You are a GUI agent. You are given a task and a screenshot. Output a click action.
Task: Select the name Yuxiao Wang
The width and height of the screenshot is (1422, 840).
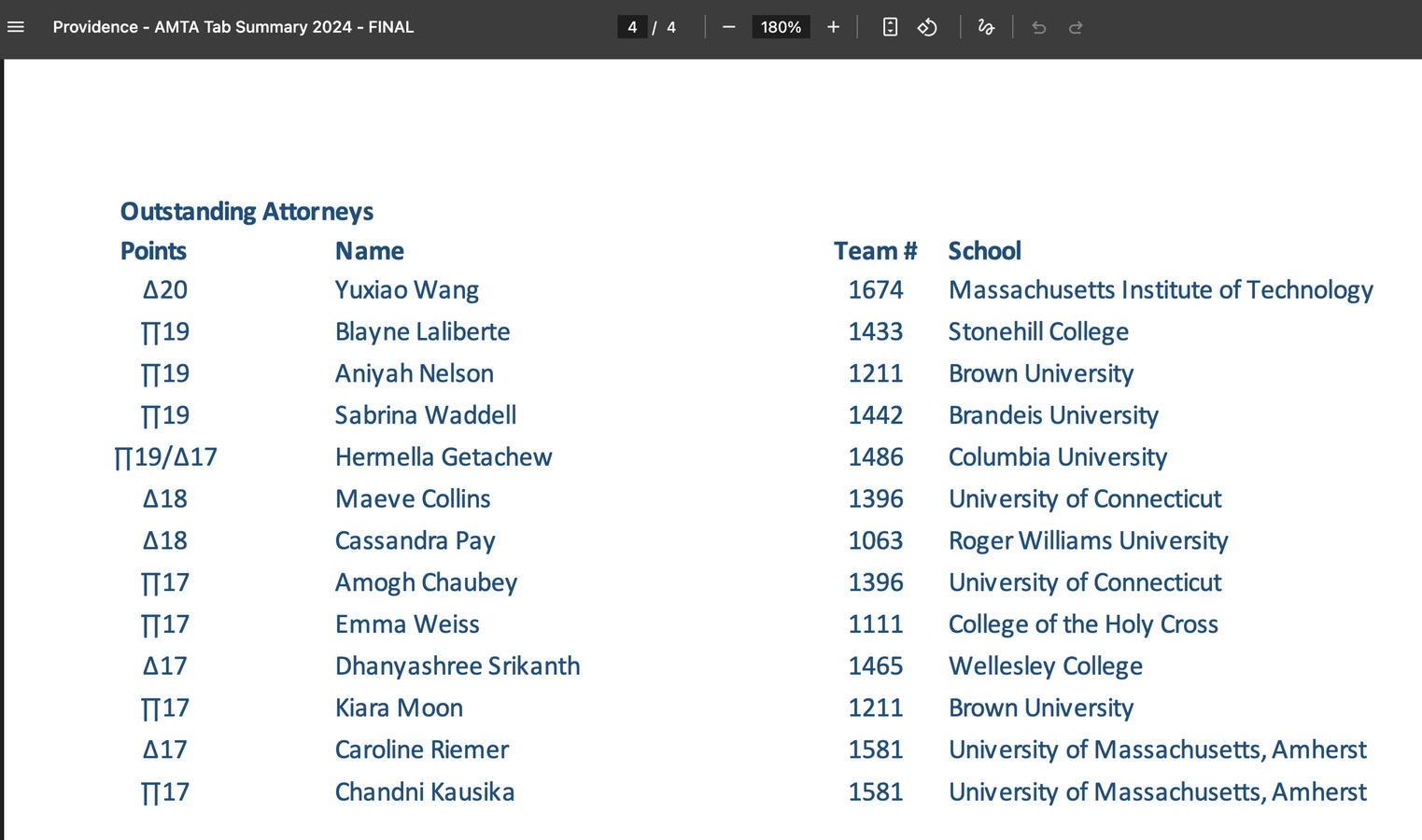tap(406, 289)
